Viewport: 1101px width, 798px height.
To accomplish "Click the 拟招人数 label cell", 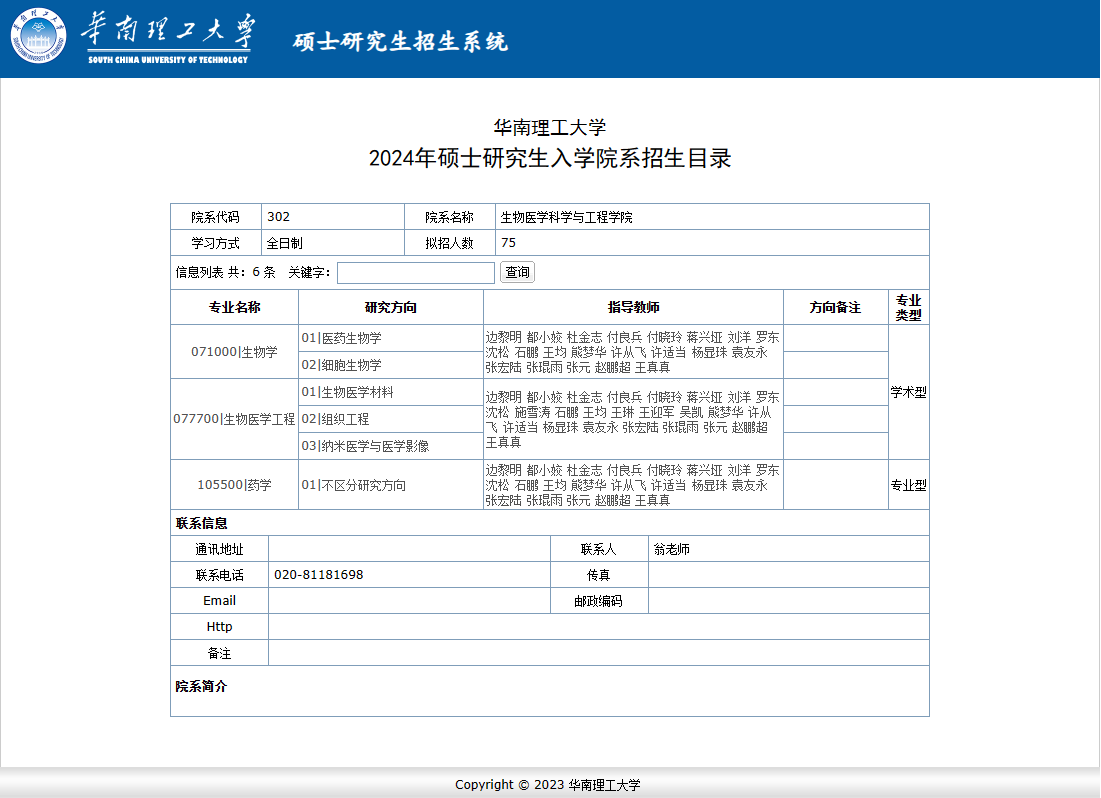I will coord(449,243).
